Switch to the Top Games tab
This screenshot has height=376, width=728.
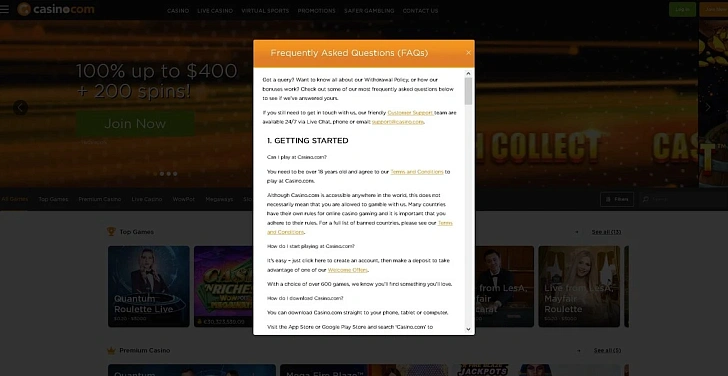click(x=53, y=199)
